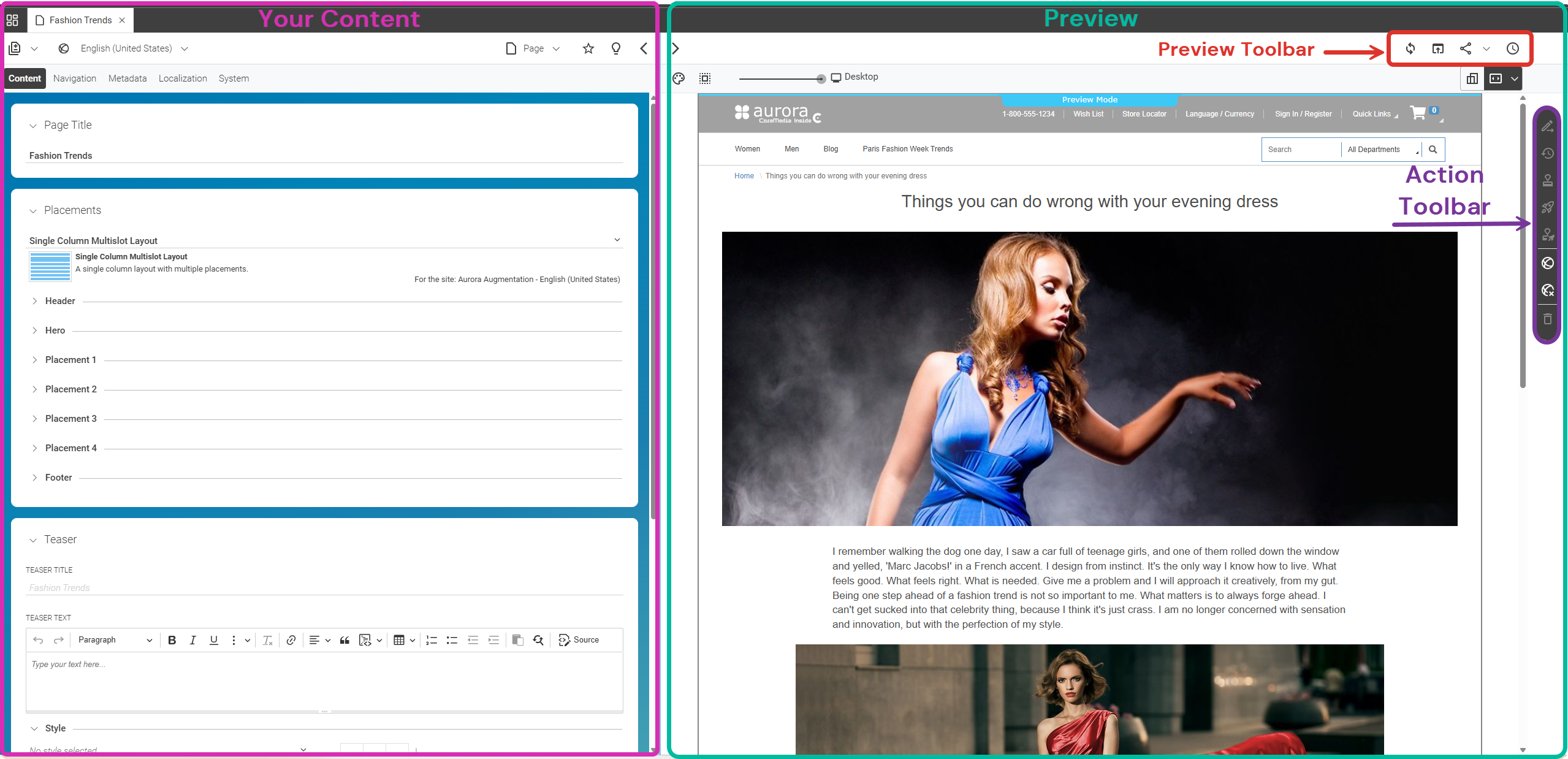Screen dimensions: 1568x759
Task: Click the preview reload icon
Action: (x=1410, y=48)
